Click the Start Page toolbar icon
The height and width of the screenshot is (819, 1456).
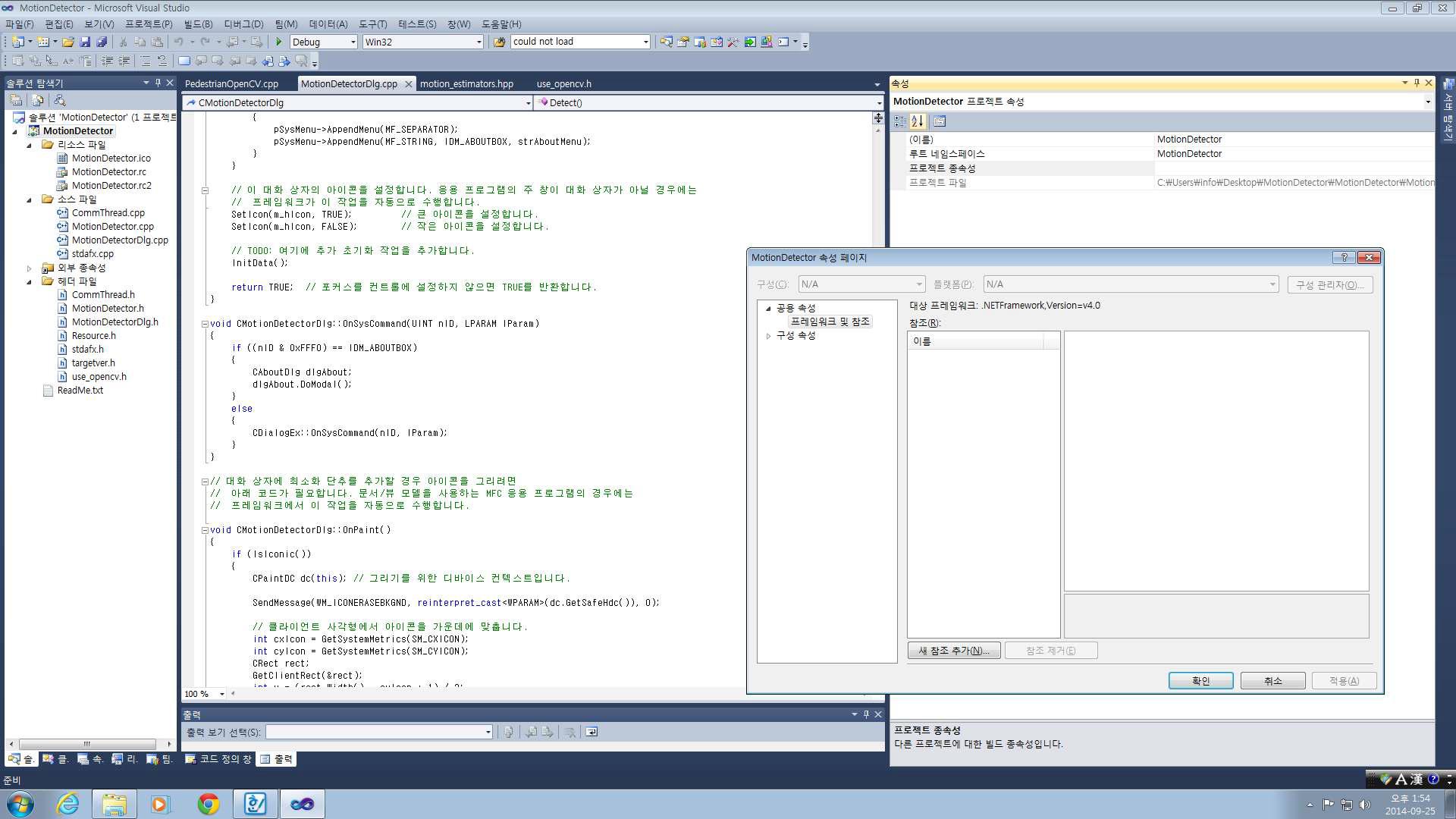pyautogui.click(x=749, y=42)
